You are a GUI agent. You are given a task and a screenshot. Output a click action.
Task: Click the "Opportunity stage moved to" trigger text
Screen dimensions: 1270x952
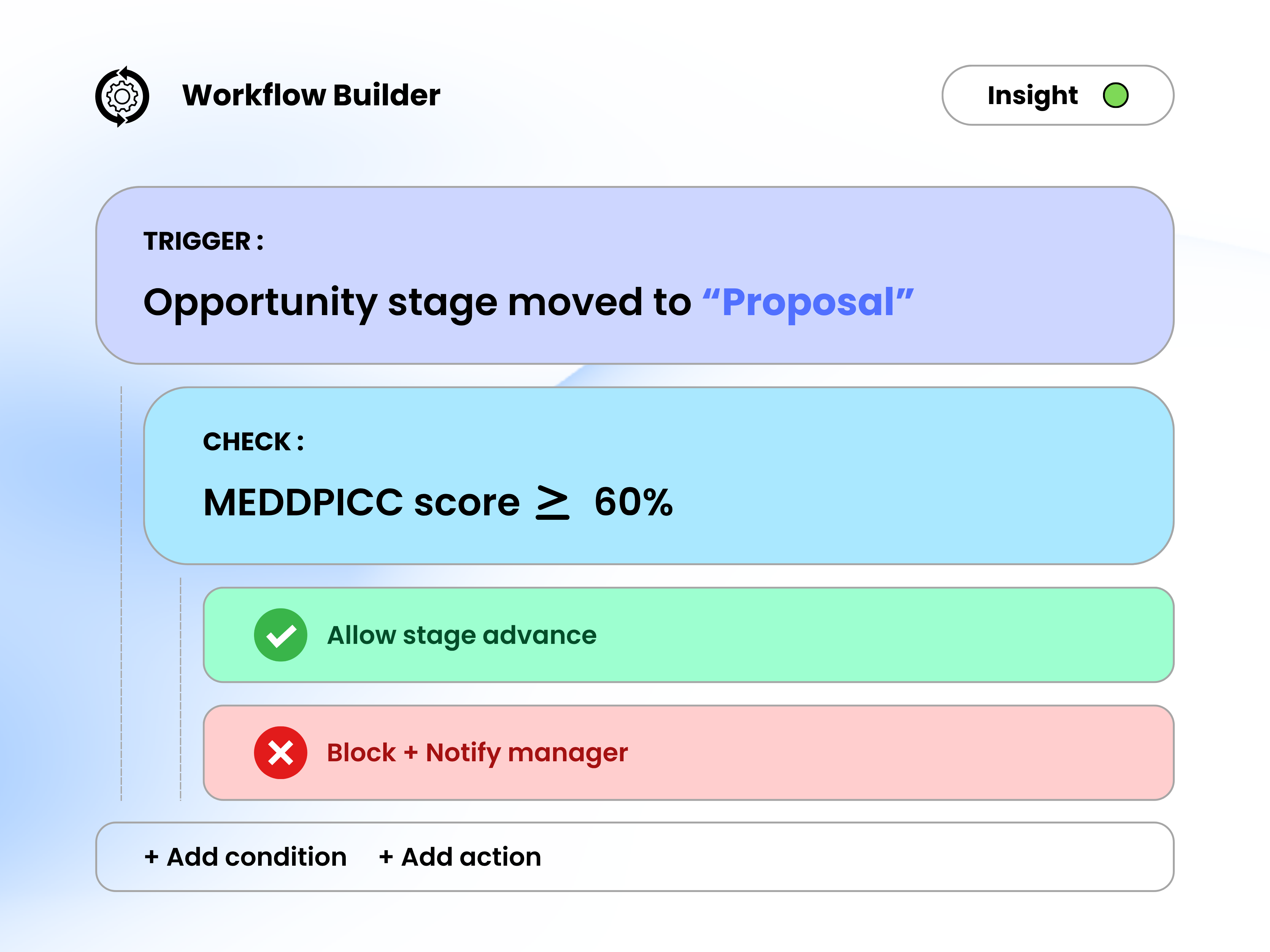(417, 302)
